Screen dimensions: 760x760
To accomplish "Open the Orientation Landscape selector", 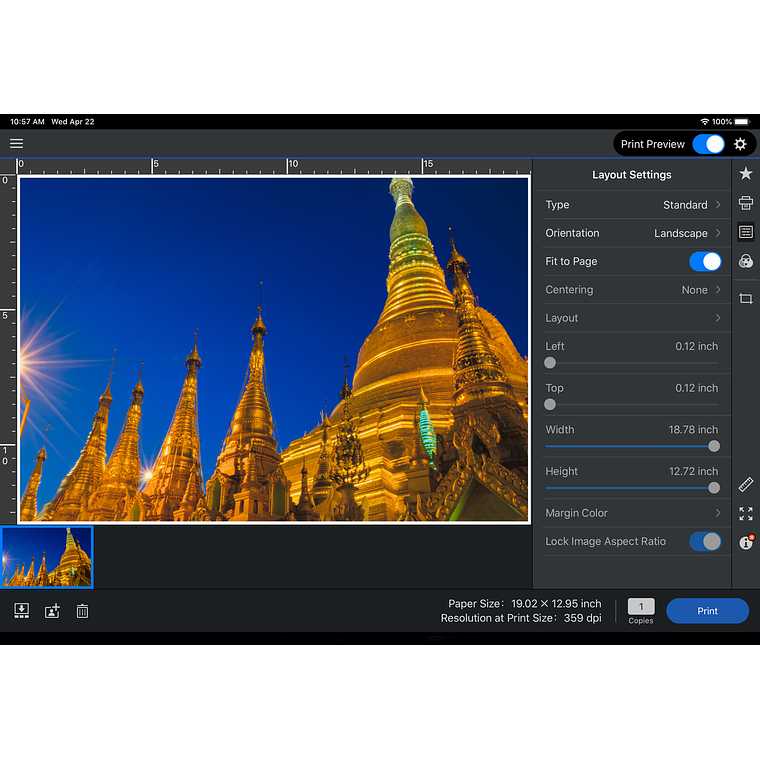I will (632, 233).
